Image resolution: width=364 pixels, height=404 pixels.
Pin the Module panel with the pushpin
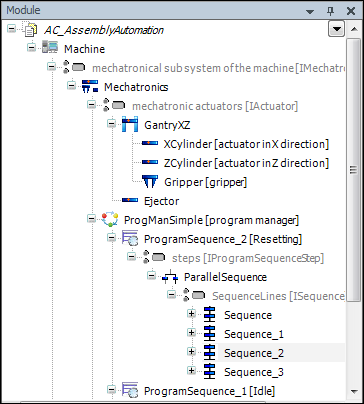point(330,11)
